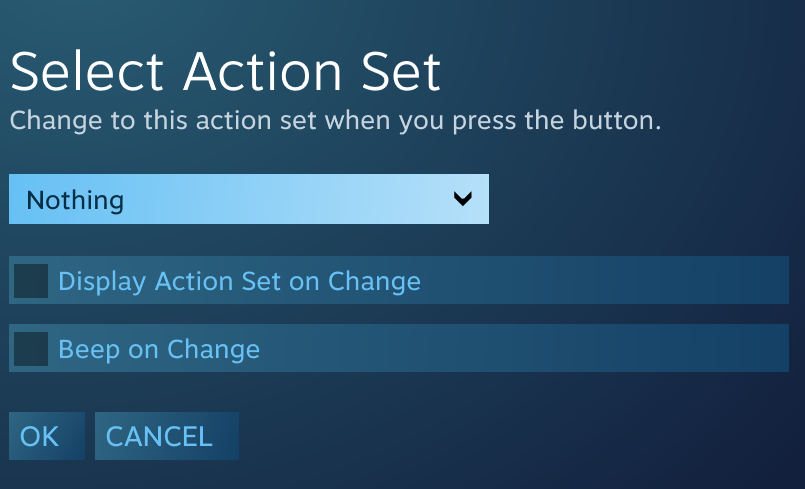The width and height of the screenshot is (805, 489).
Task: Tick the Beep on Change checkbox
Action: point(31,349)
